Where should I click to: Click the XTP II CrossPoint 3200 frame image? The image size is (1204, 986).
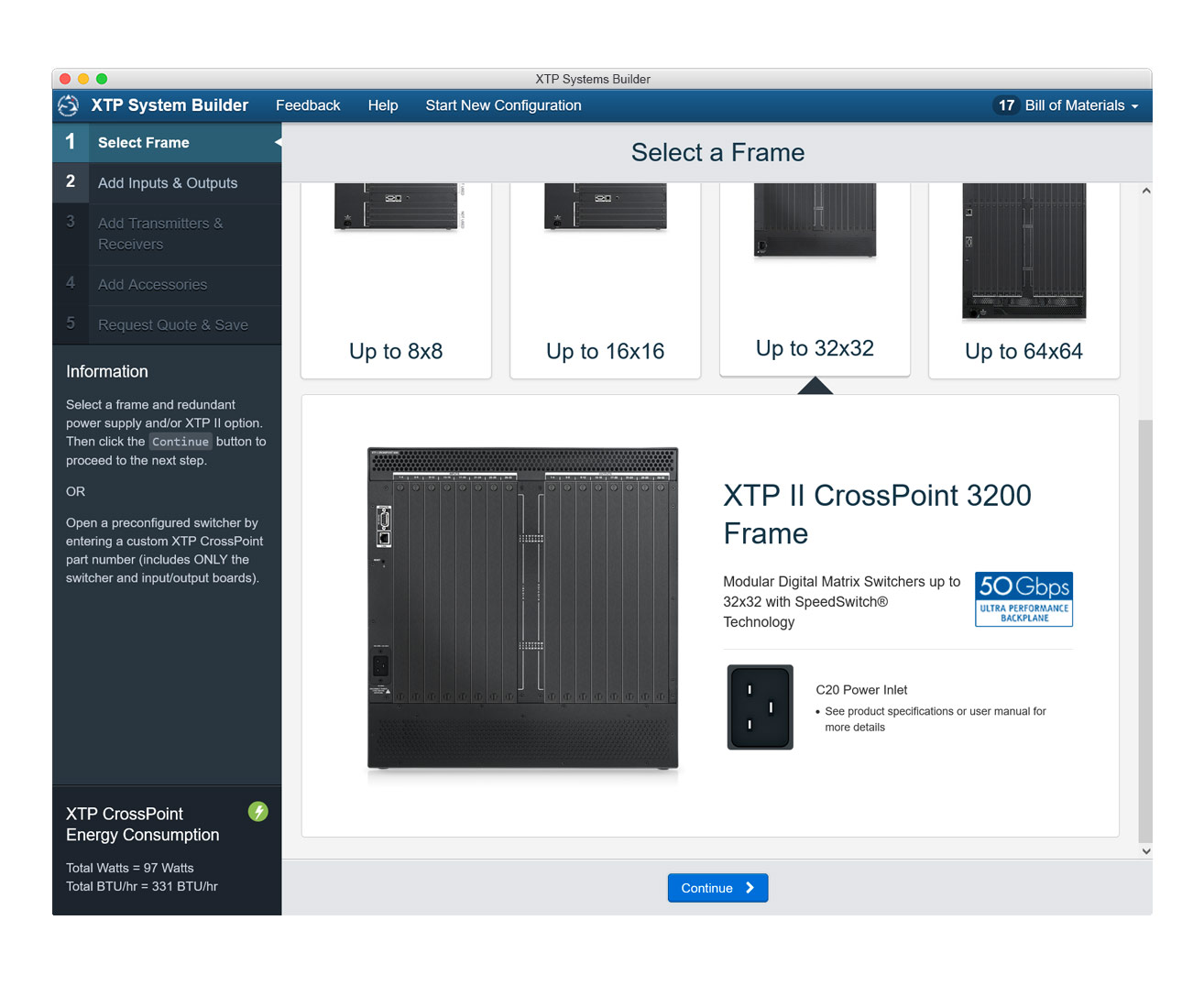click(522, 608)
